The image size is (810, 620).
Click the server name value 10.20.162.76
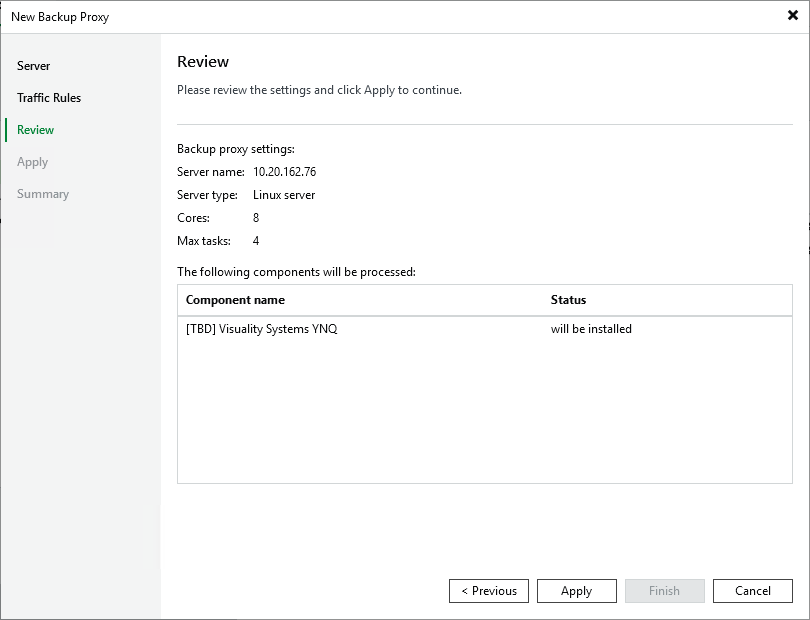pyautogui.click(x=284, y=172)
